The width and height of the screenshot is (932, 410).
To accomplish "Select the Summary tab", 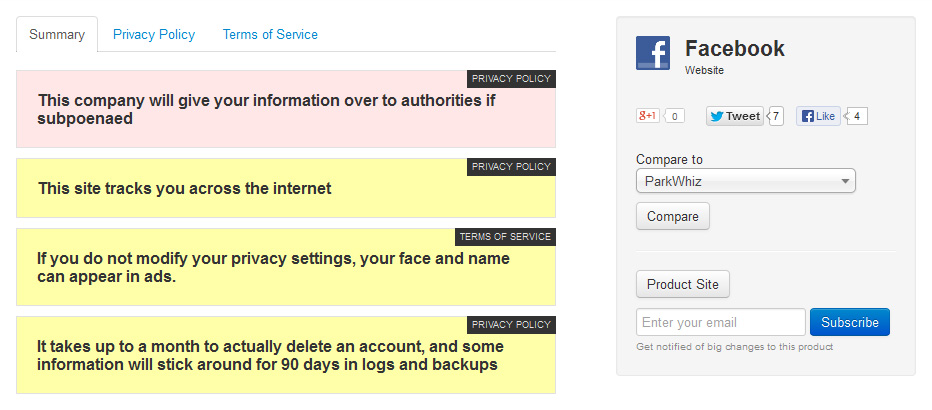I will click(x=56, y=34).
